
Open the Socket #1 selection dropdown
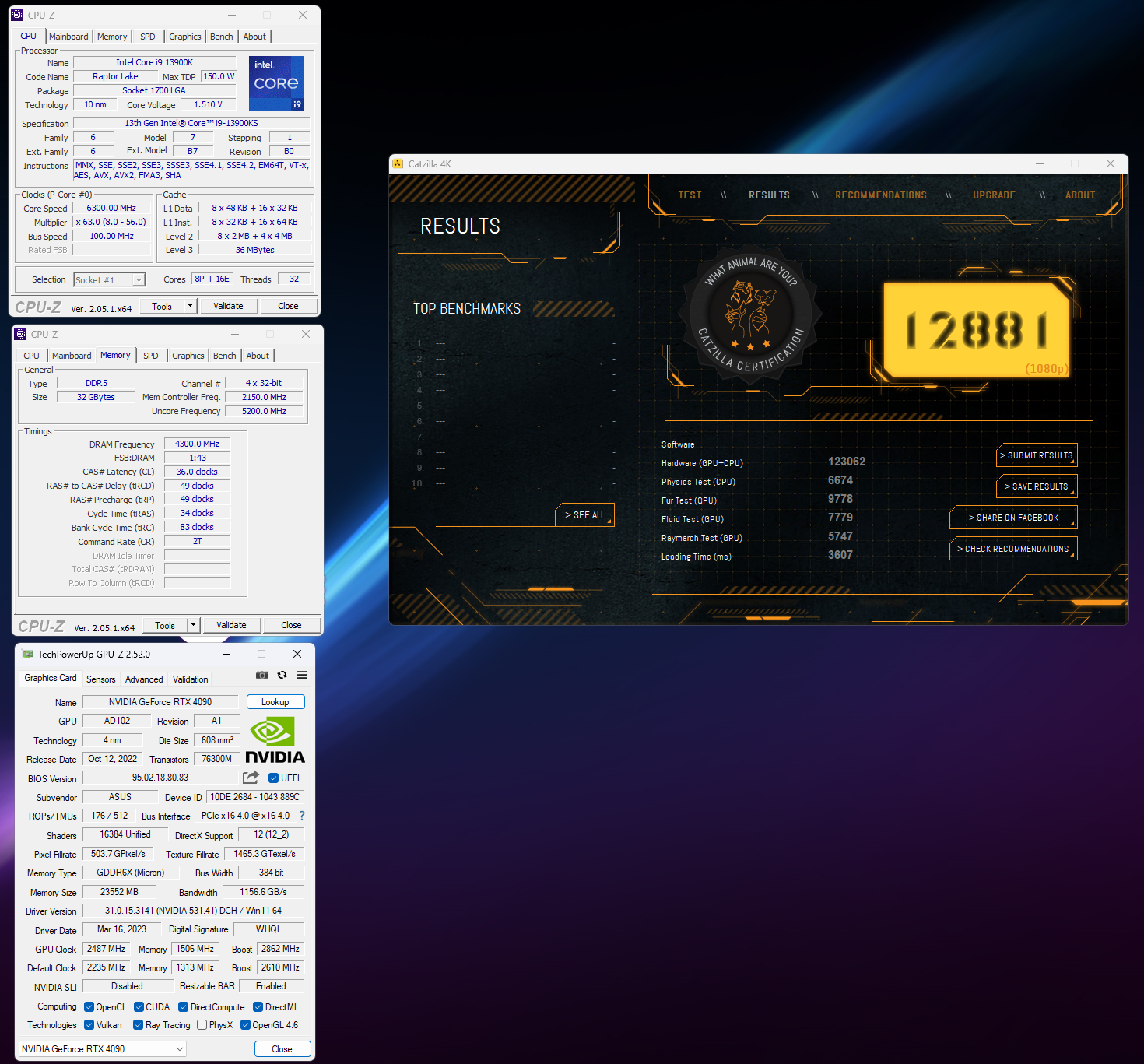click(x=110, y=279)
